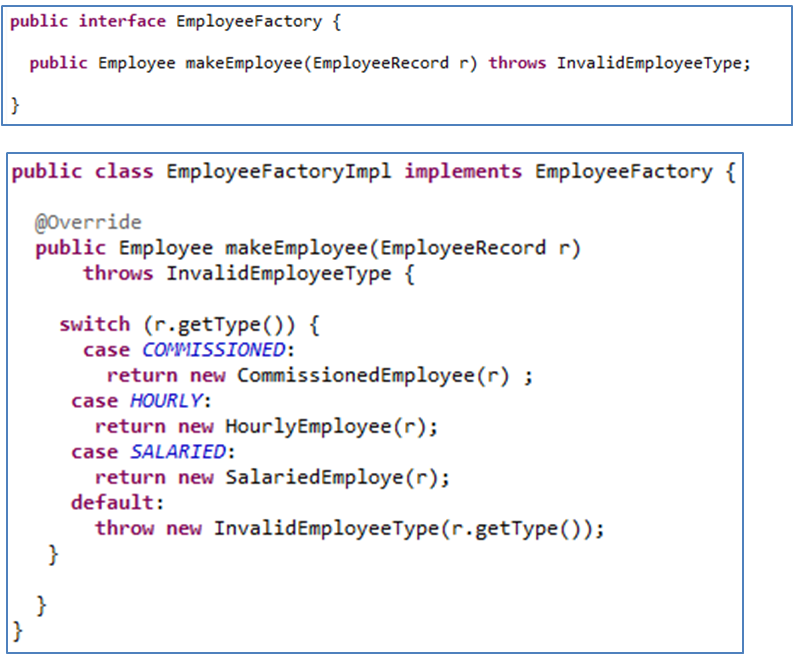Select the SALARIED case constant

click(178, 452)
